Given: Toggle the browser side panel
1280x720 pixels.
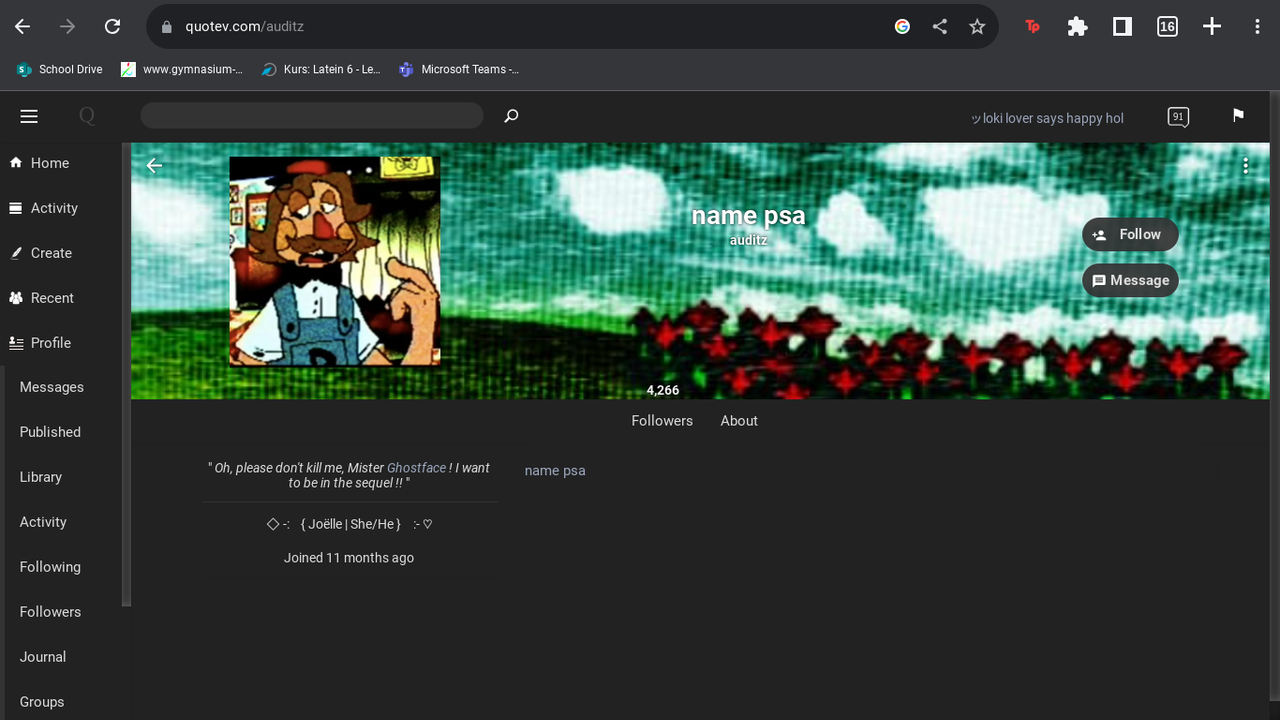Looking at the screenshot, I should 1122,27.
